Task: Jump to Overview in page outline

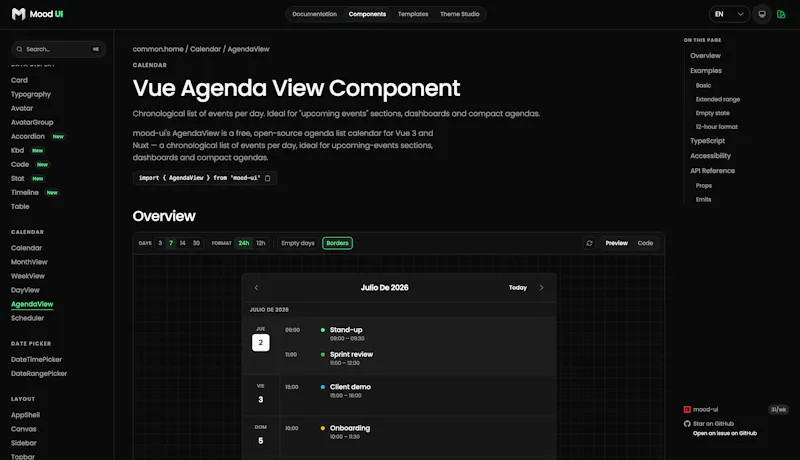Action: click(706, 56)
